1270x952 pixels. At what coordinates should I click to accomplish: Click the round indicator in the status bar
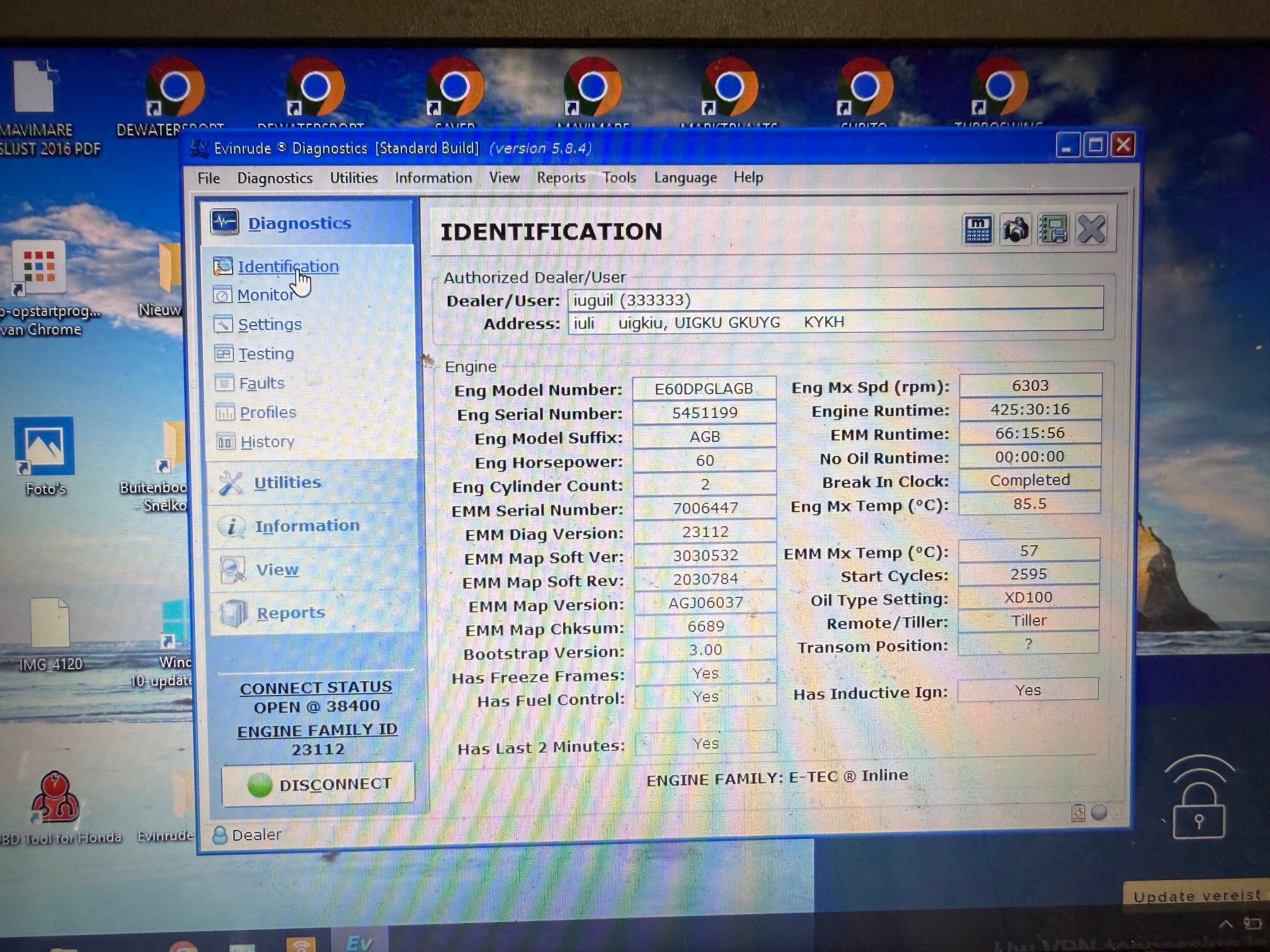tap(1099, 812)
